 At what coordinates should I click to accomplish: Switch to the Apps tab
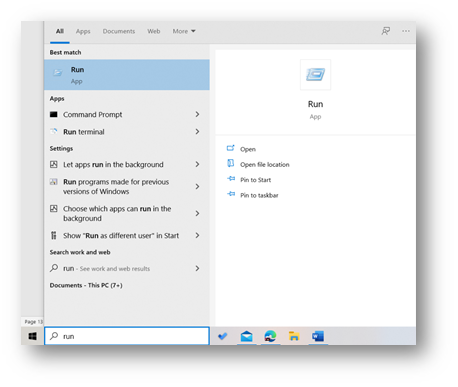tap(83, 31)
